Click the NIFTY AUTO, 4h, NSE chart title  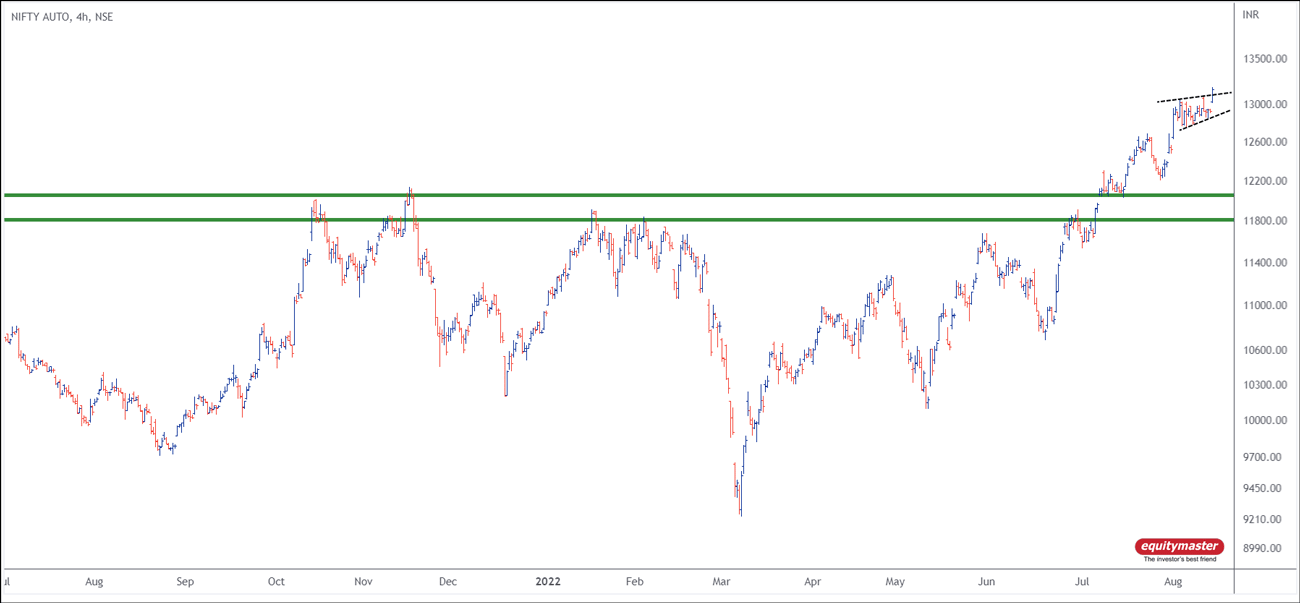pos(62,17)
